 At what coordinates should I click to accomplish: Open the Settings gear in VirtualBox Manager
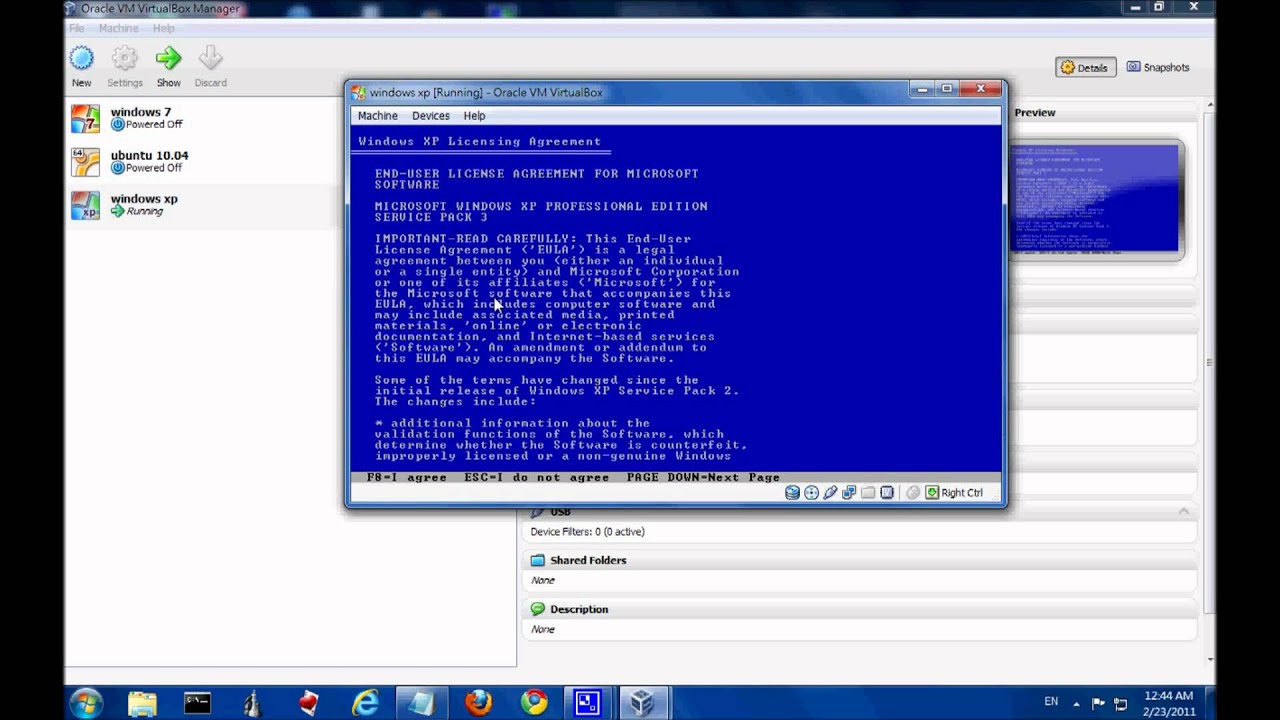[x=125, y=58]
